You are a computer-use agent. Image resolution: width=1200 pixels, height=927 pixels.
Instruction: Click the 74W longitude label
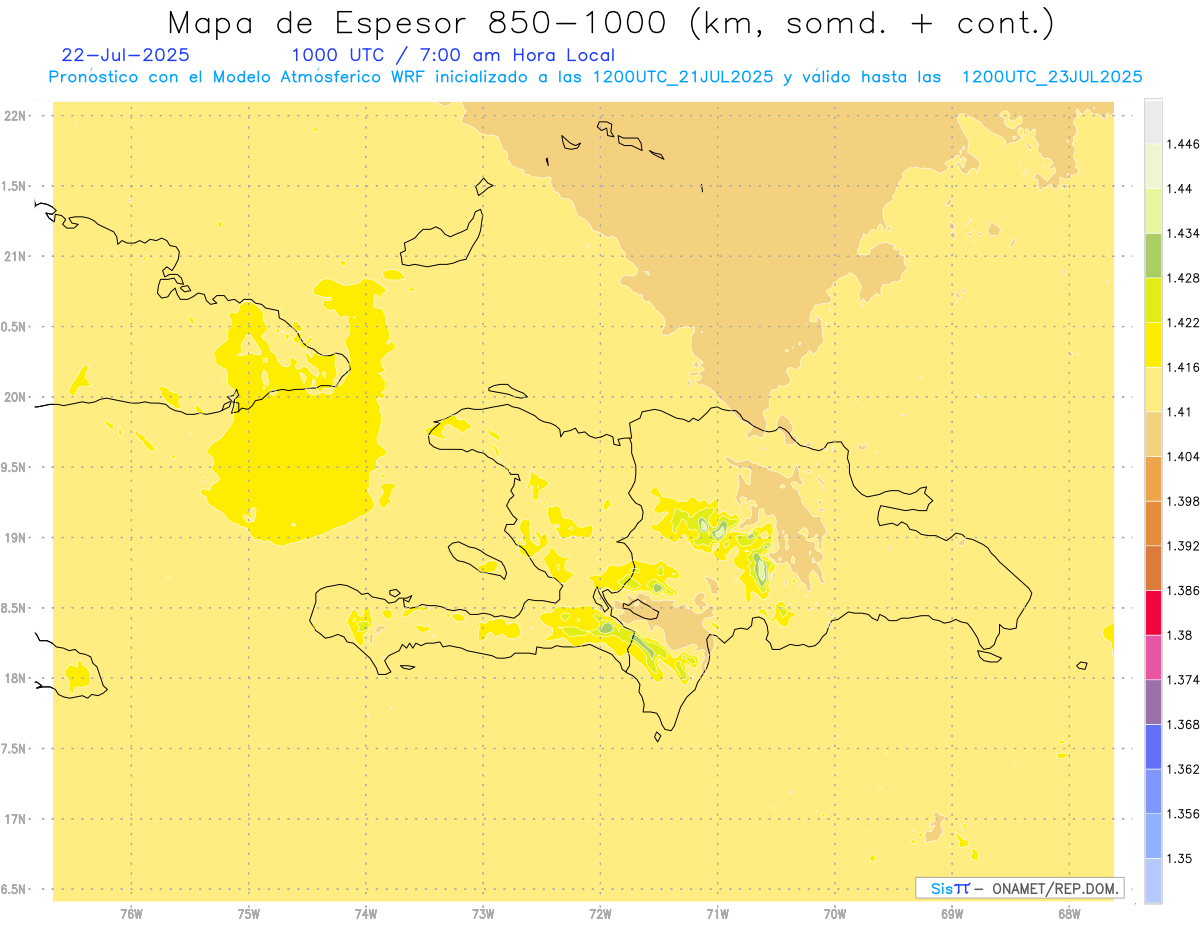(366, 913)
